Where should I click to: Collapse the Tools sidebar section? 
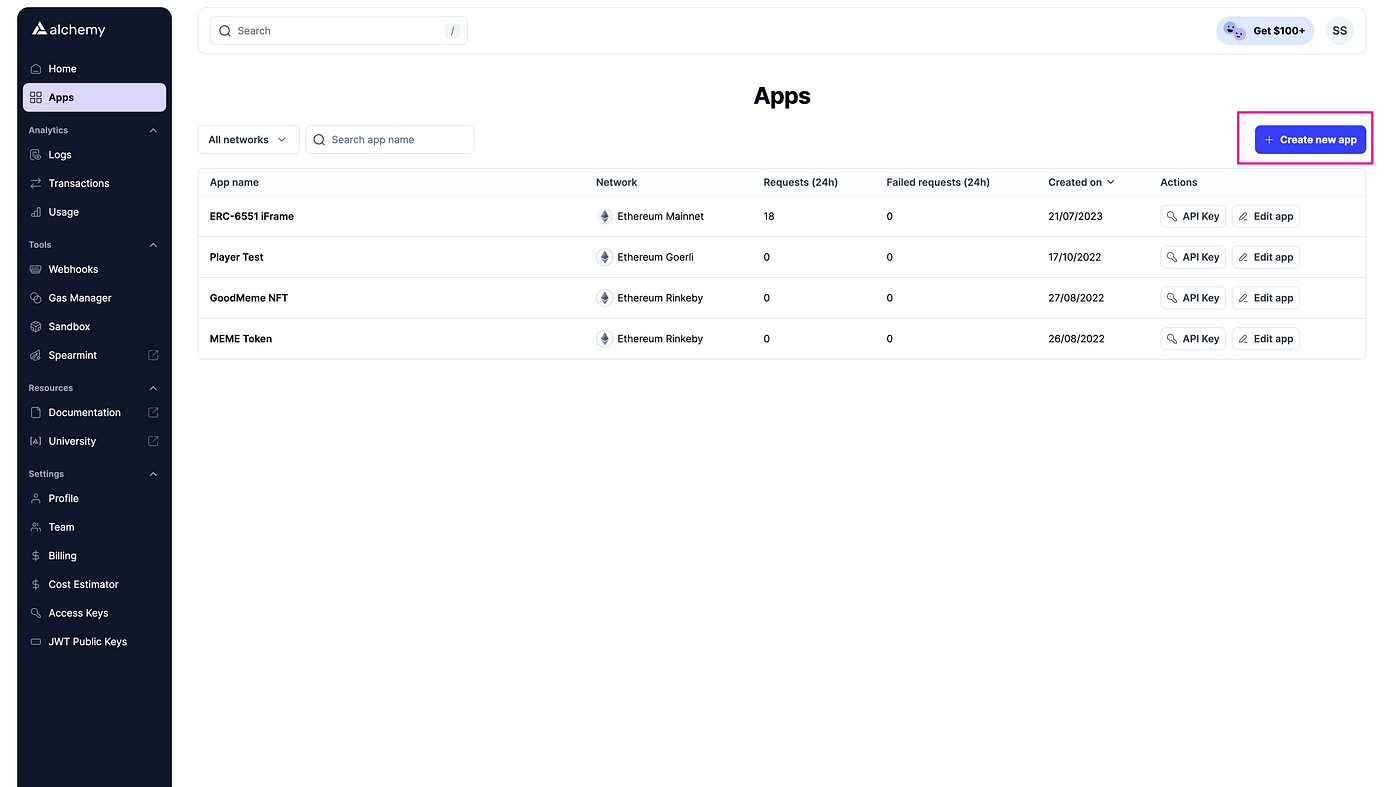153,245
